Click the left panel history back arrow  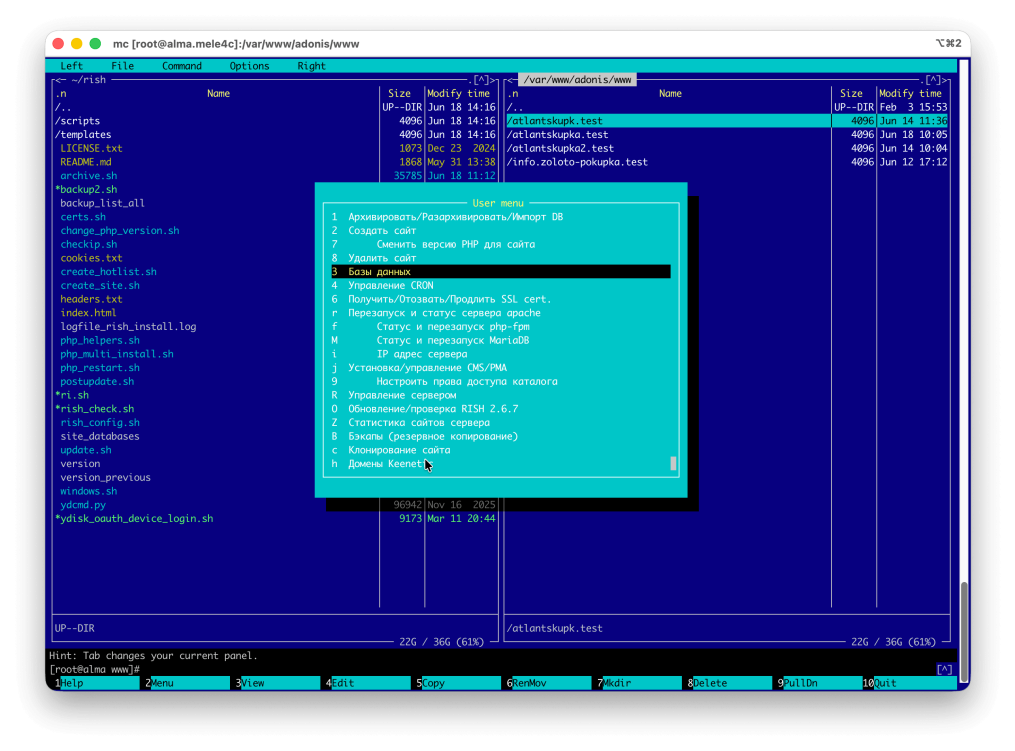click(60, 80)
